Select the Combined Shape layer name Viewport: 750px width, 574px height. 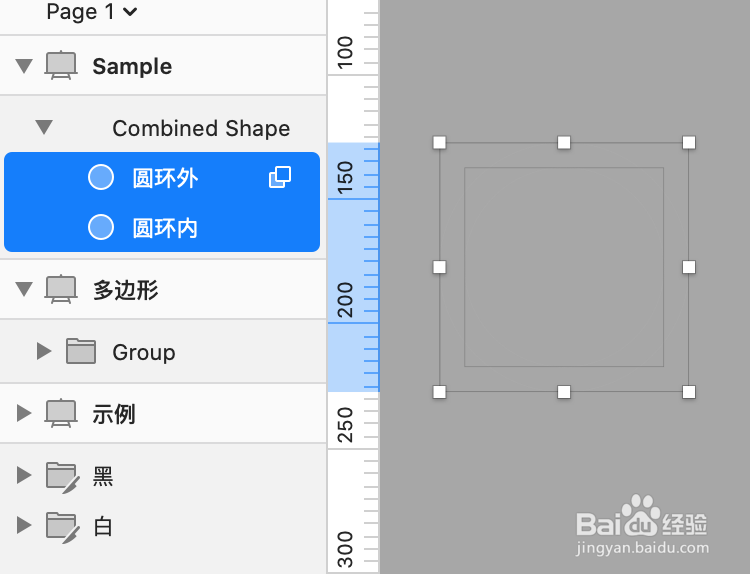click(201, 128)
